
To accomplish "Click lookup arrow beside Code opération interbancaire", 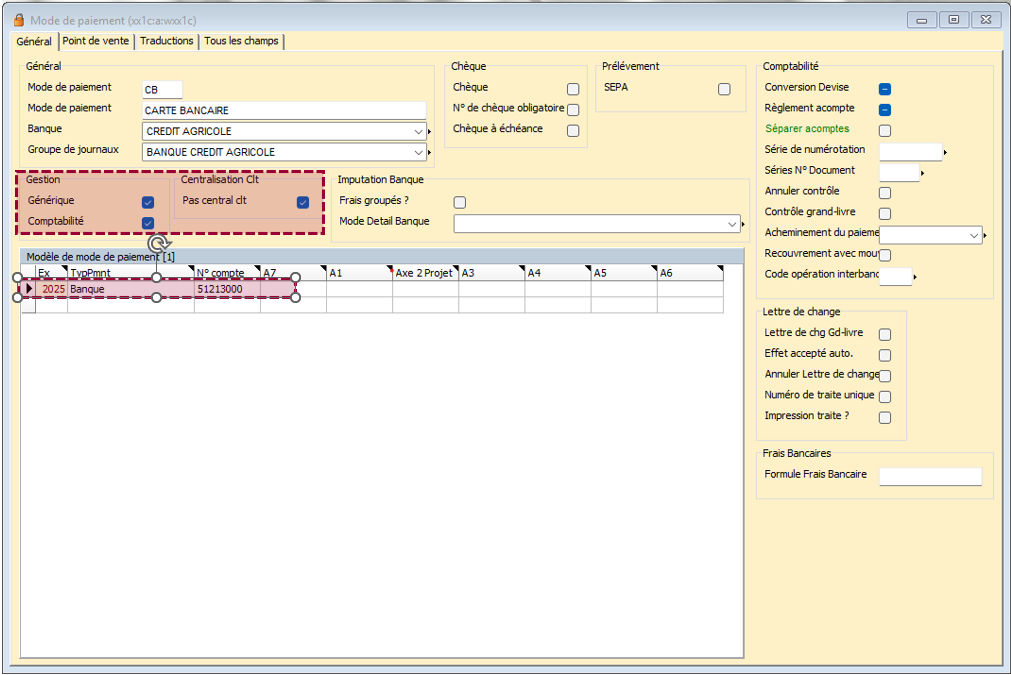I will point(916,277).
